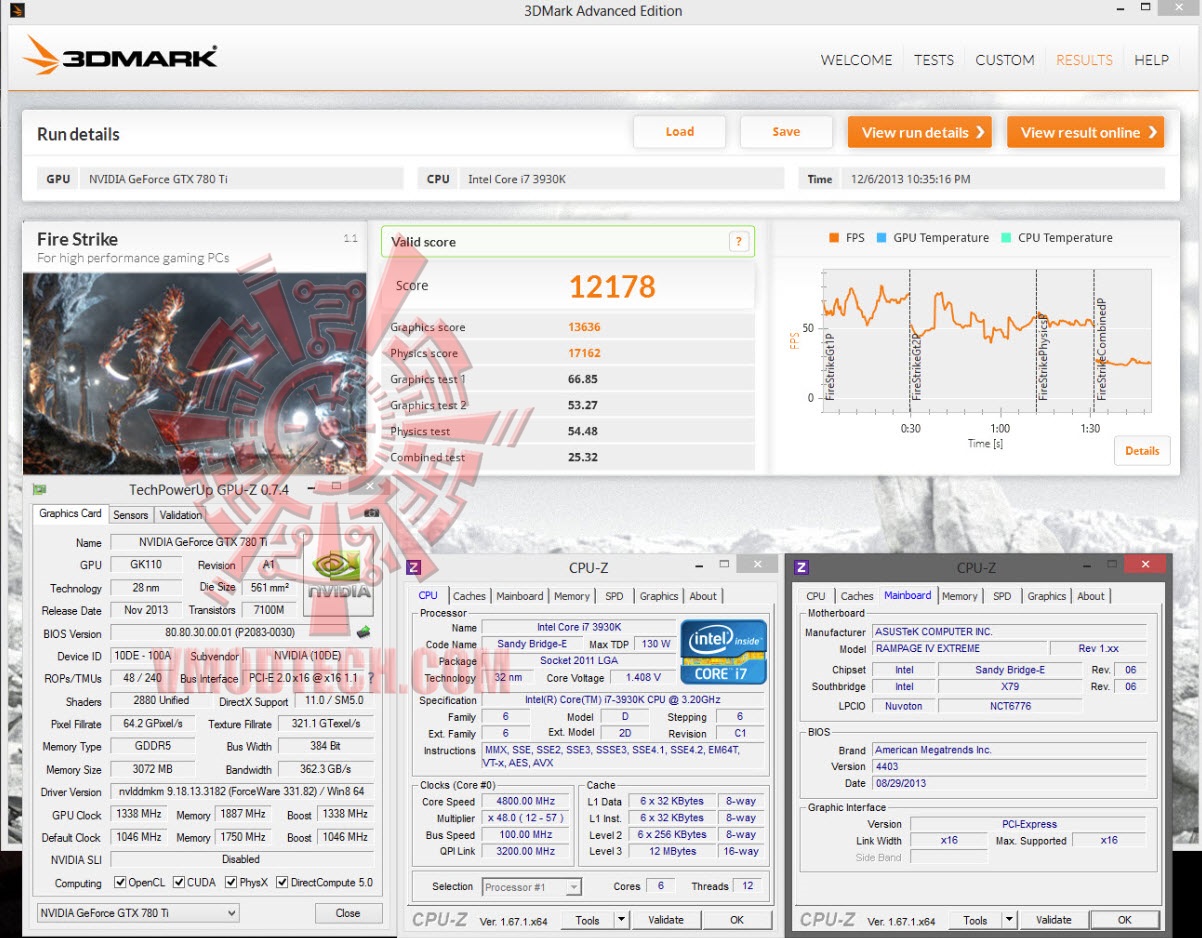Toggle the CUDA checkbox in GPU-Z
Viewport: 1202px width, 938px height.
click(x=179, y=883)
